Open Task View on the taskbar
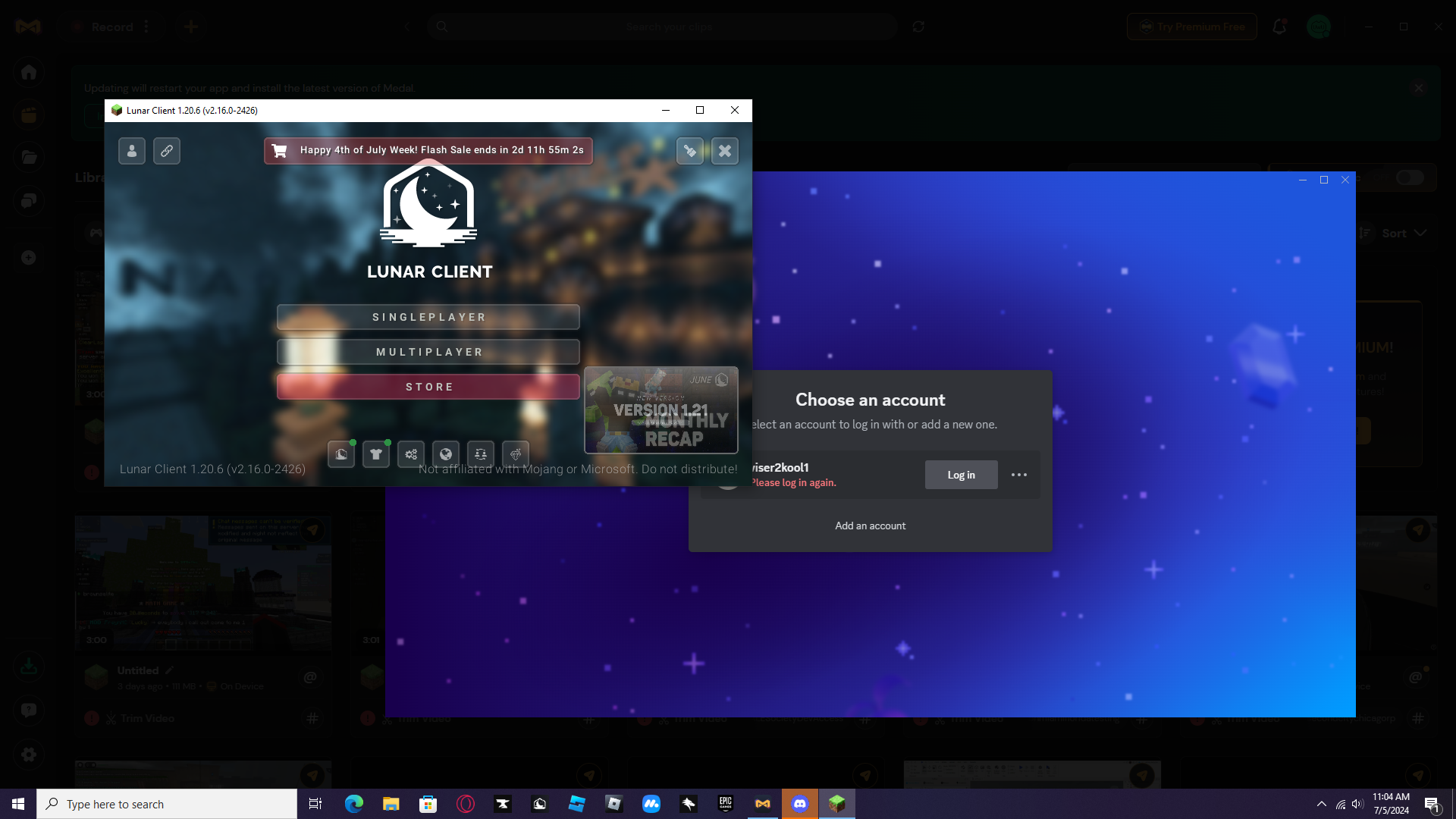The height and width of the screenshot is (819, 1456). (x=315, y=804)
